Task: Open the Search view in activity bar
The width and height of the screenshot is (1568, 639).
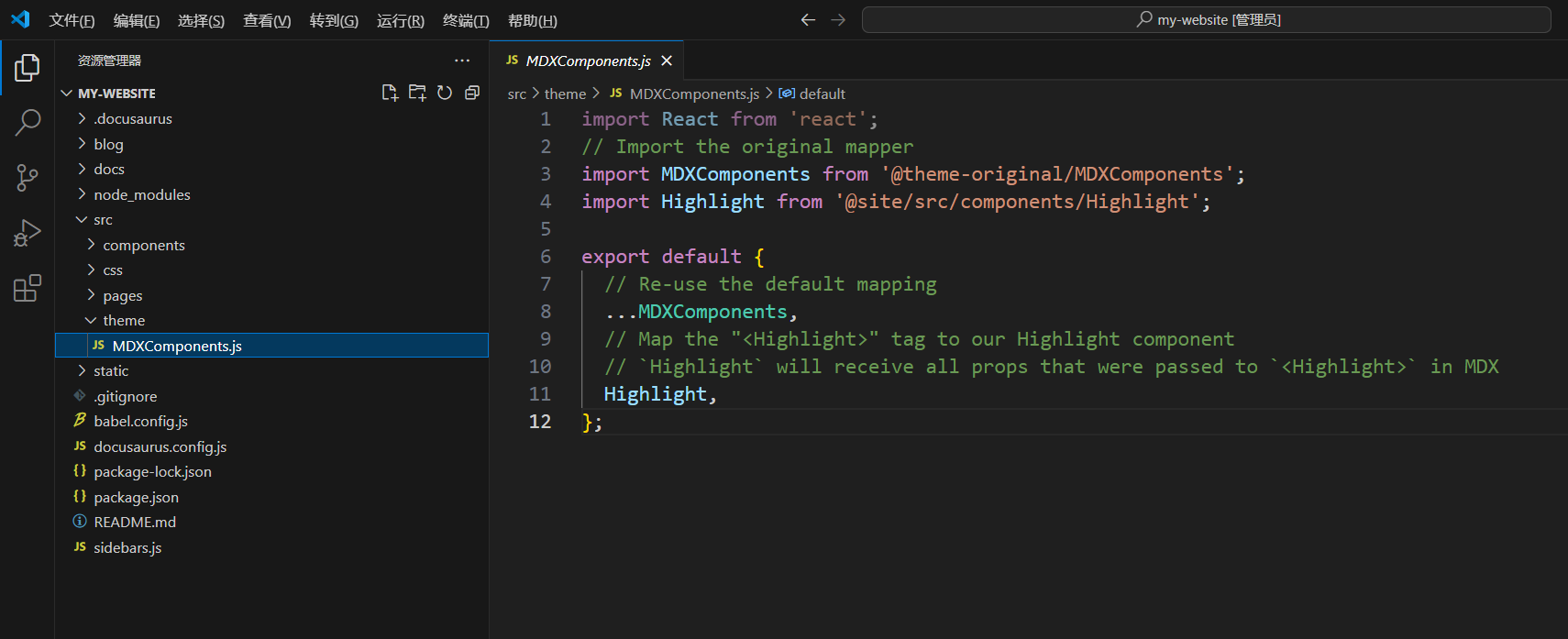Action: 28,122
